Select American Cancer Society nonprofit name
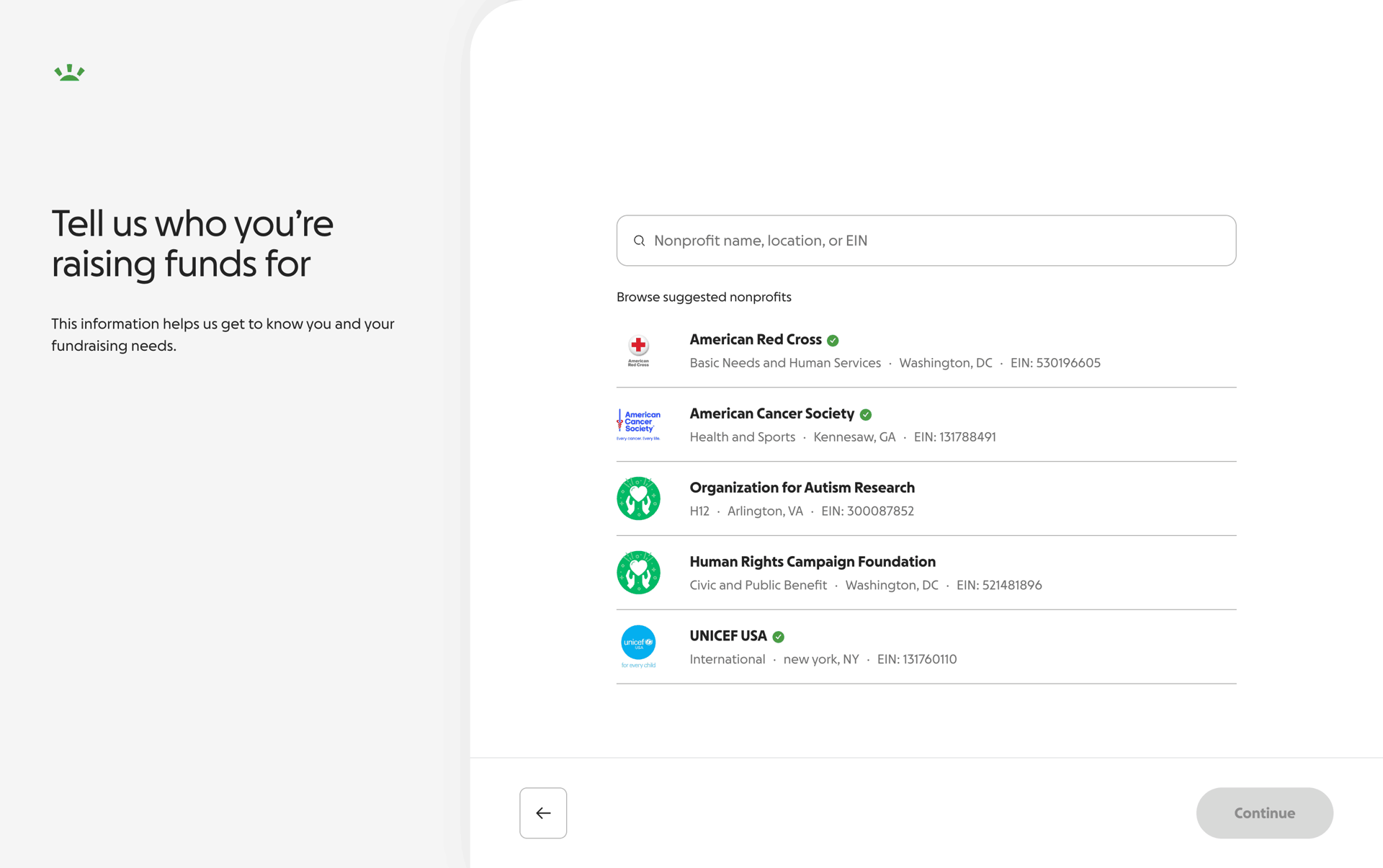 tap(771, 413)
